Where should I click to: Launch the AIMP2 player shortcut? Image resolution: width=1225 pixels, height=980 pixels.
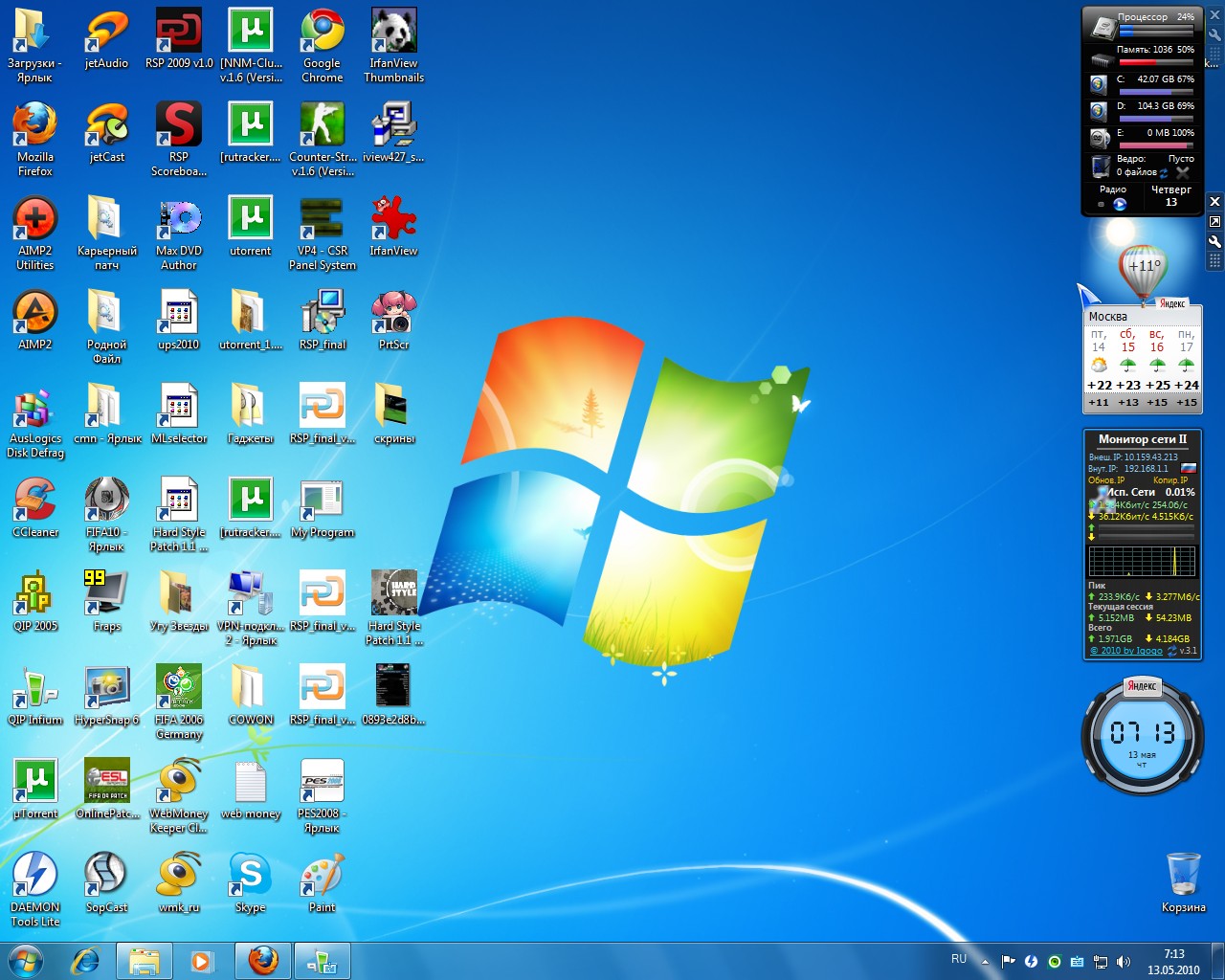coord(35,320)
